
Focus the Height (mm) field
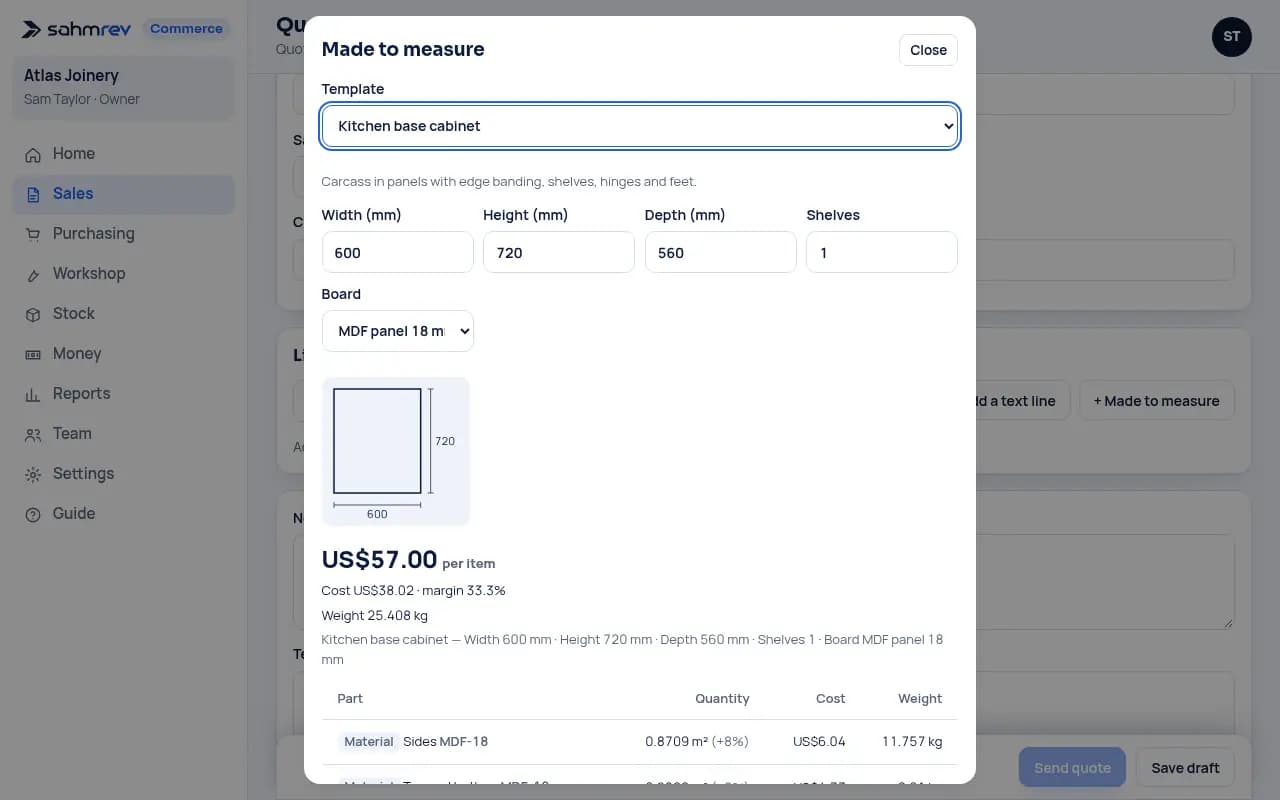pyautogui.click(x=559, y=252)
